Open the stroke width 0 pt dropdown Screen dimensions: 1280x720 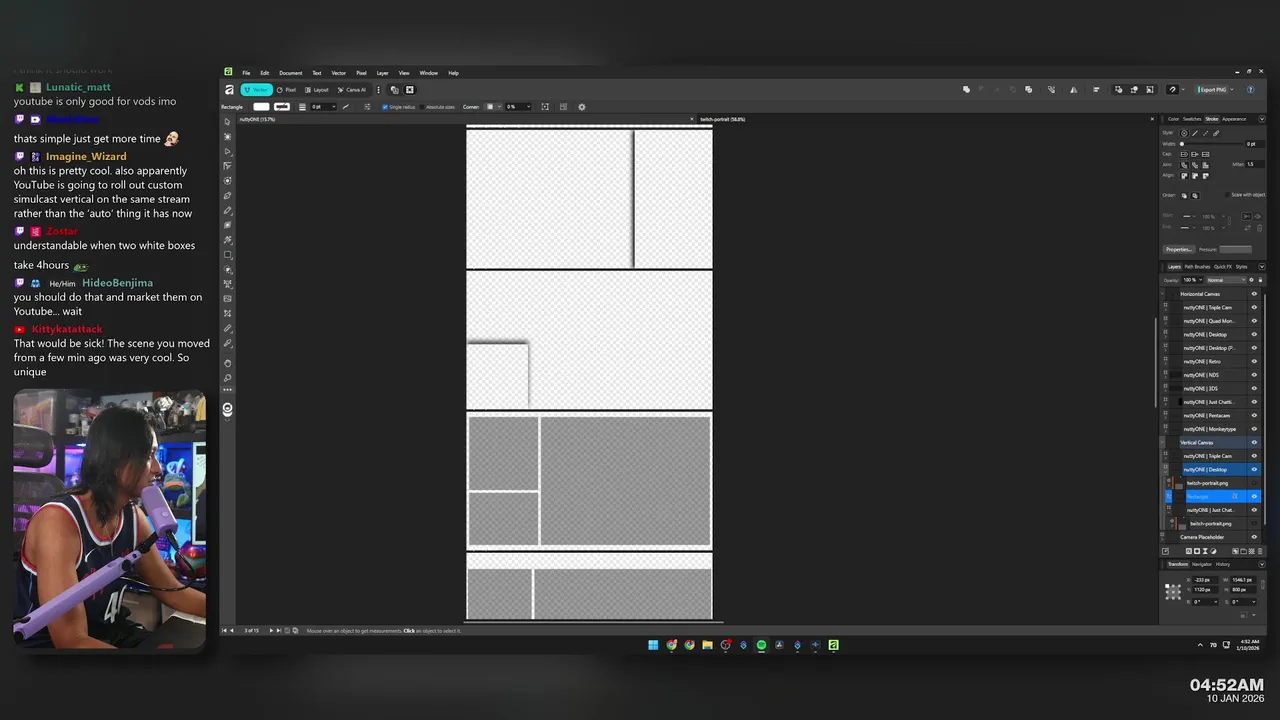333,107
